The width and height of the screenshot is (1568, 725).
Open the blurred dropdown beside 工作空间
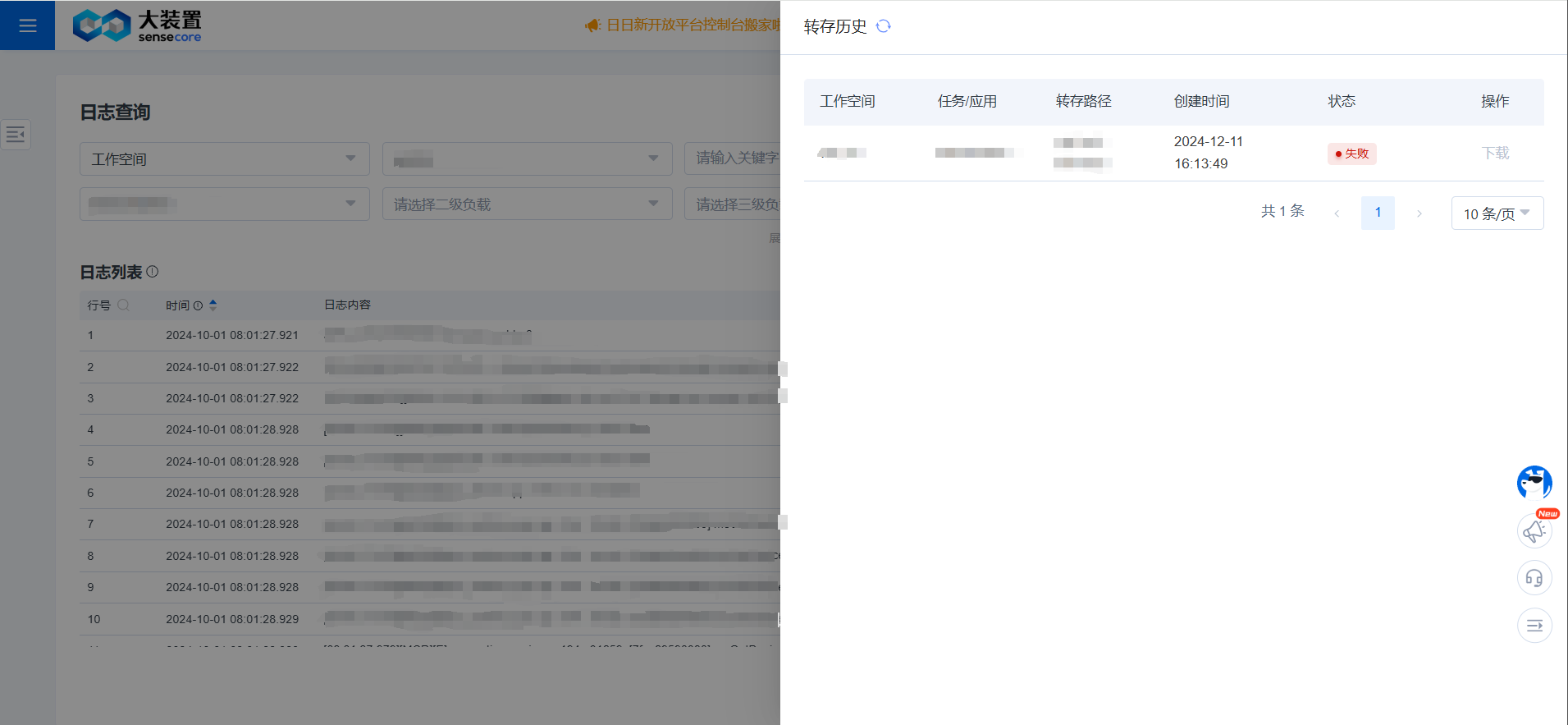(527, 158)
